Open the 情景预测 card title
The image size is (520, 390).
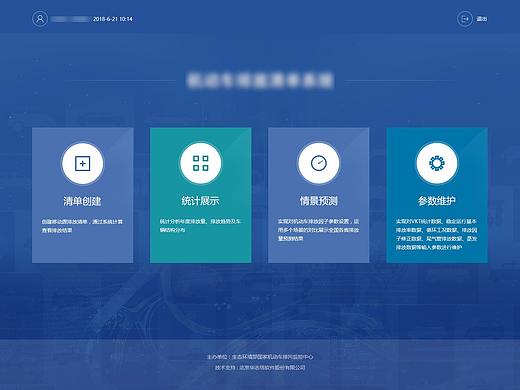[x=319, y=201]
